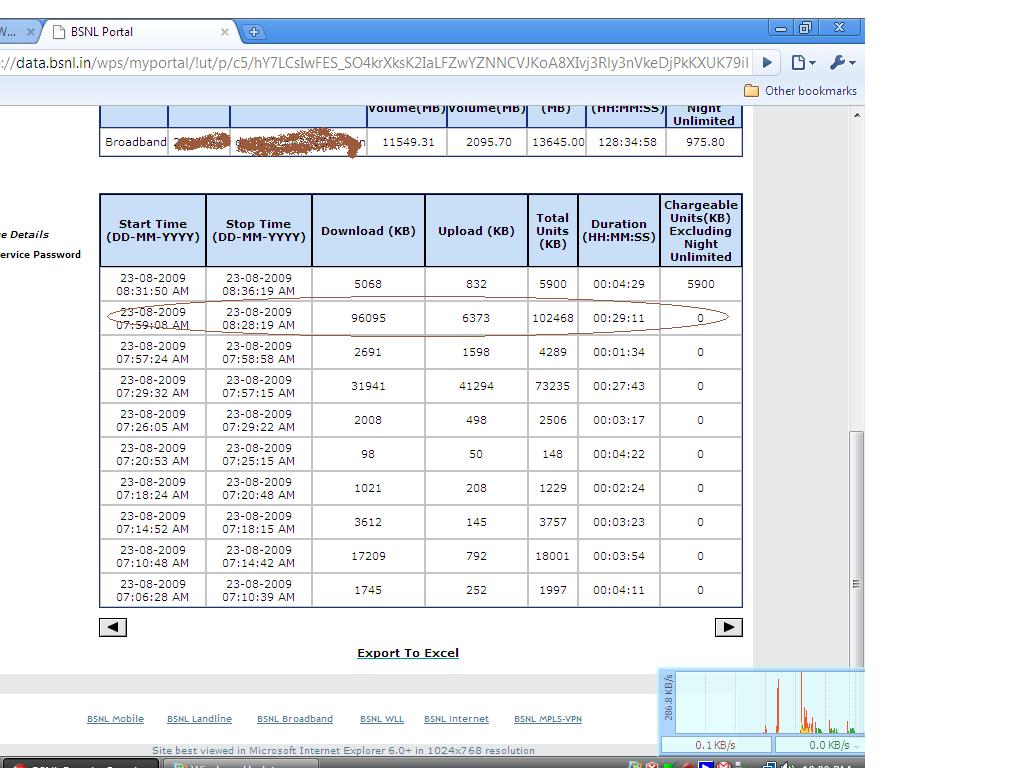Close the BSNL Portal tab

(225, 31)
